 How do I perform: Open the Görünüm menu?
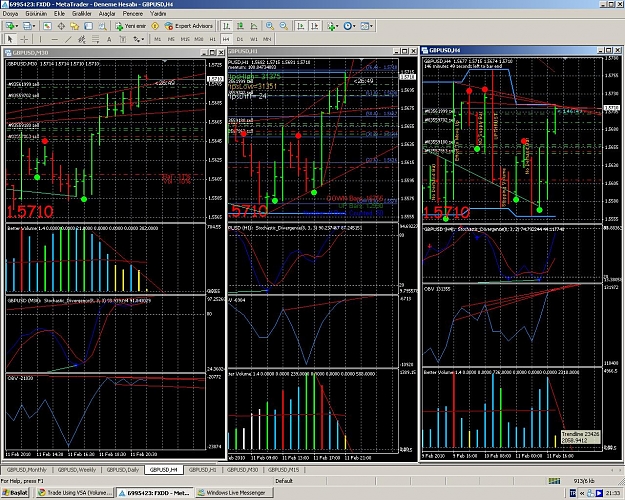pyautogui.click(x=36, y=14)
